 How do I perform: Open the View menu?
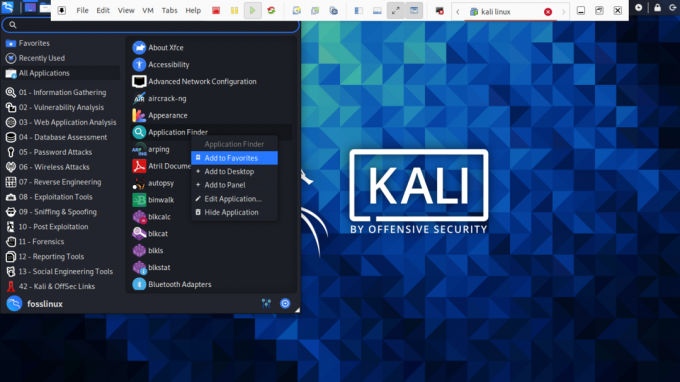pyautogui.click(x=126, y=10)
